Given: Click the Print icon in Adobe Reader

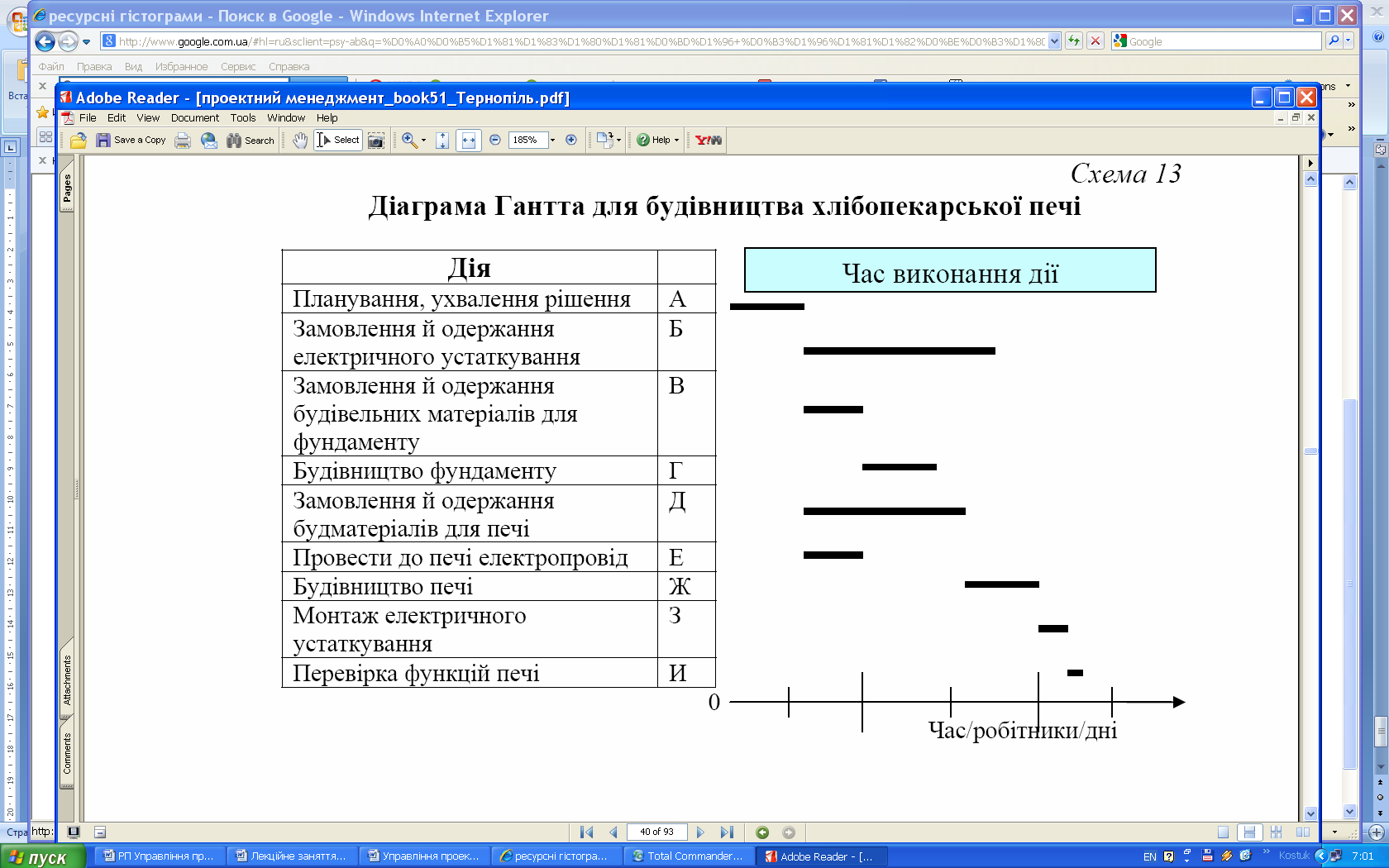Looking at the screenshot, I should coord(183,140).
